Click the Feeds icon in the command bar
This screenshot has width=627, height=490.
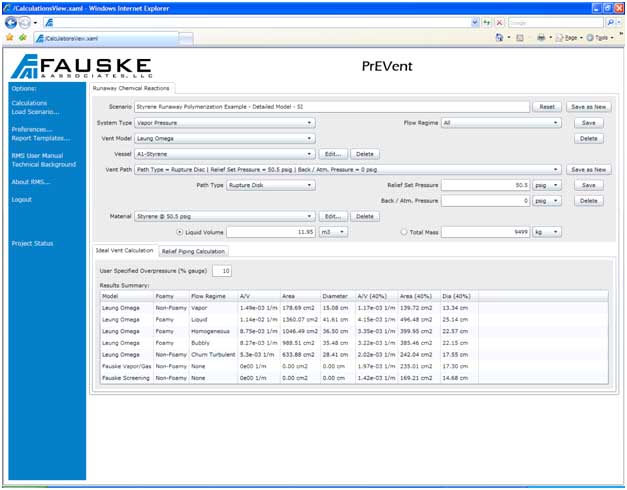pyautogui.click(x=520, y=38)
